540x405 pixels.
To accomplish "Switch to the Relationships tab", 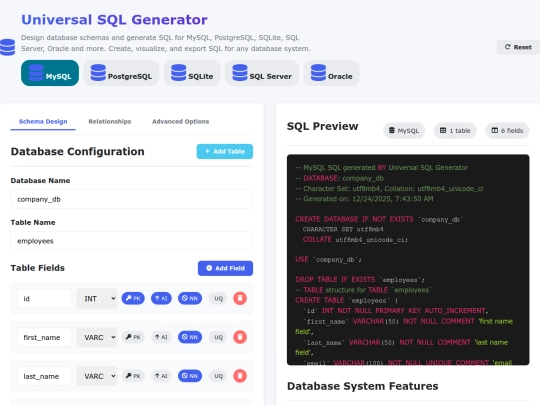I will 110,122.
